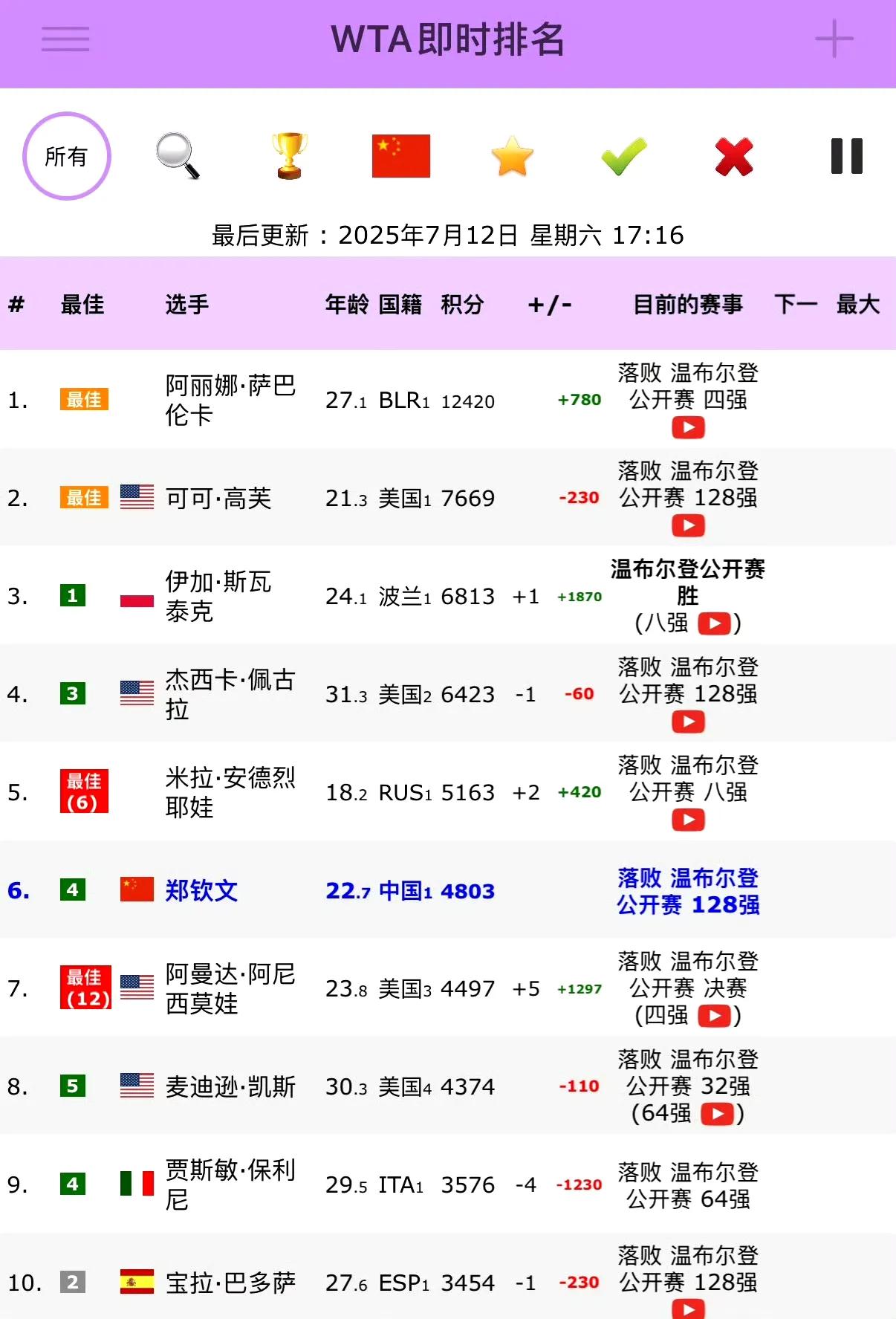Choose the green checkmark filter

coord(624,156)
